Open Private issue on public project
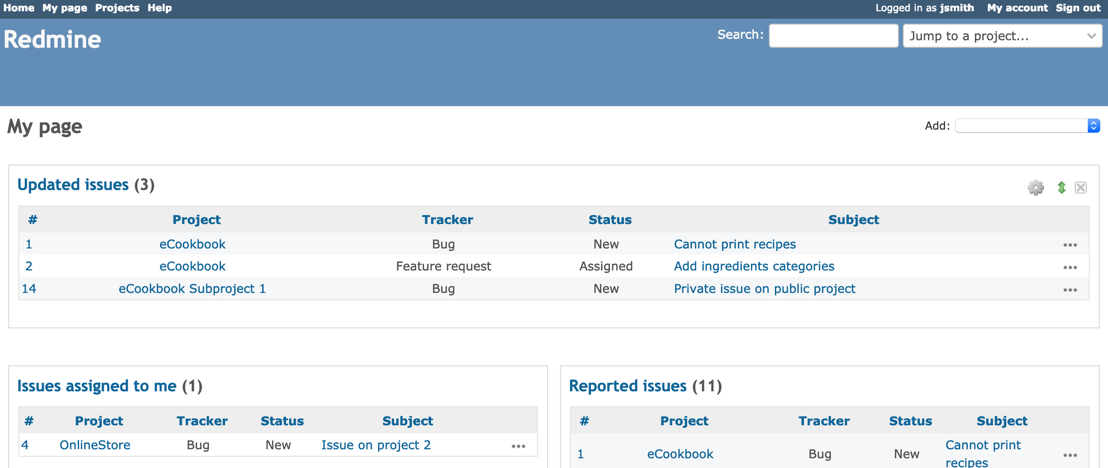The height and width of the screenshot is (468, 1108). point(765,288)
